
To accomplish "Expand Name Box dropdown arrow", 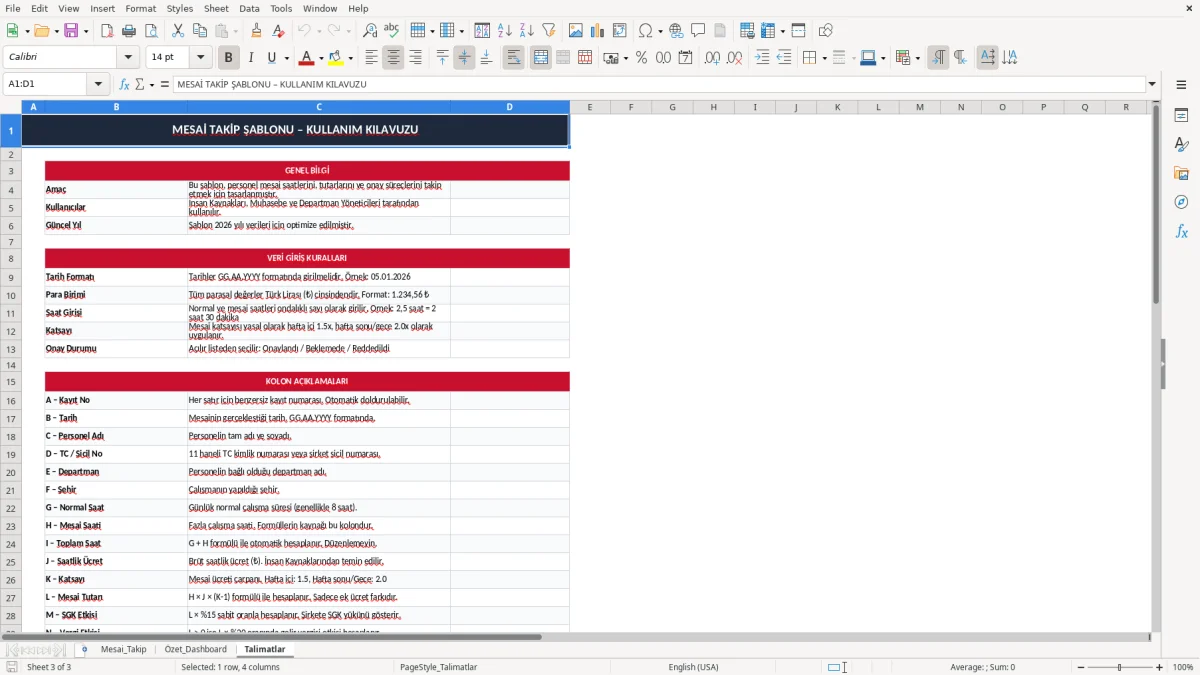I will (98, 84).
